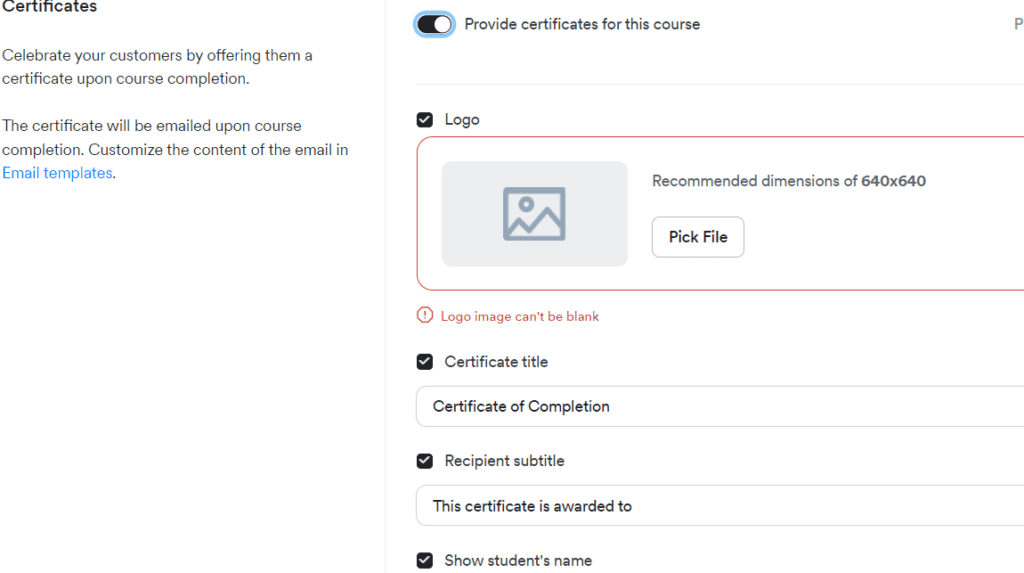The image size is (1024, 573).
Task: Toggle the Provide certificates switch
Action: pos(435,24)
